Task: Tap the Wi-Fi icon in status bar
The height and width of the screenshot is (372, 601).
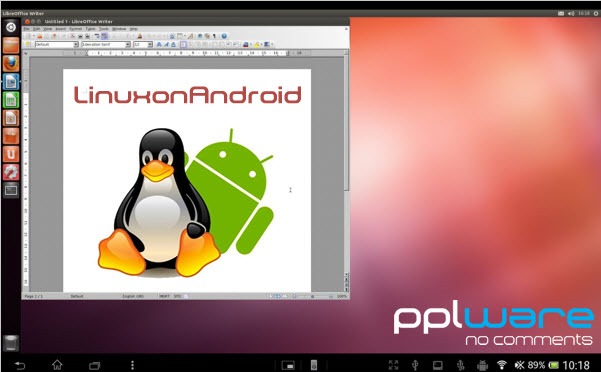Action: [x=501, y=365]
